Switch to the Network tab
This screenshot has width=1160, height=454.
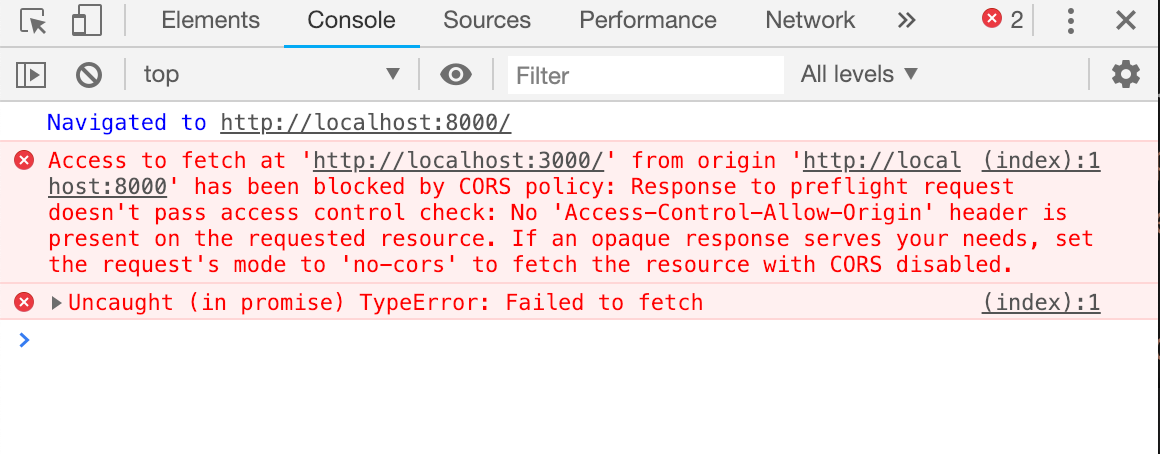(810, 20)
